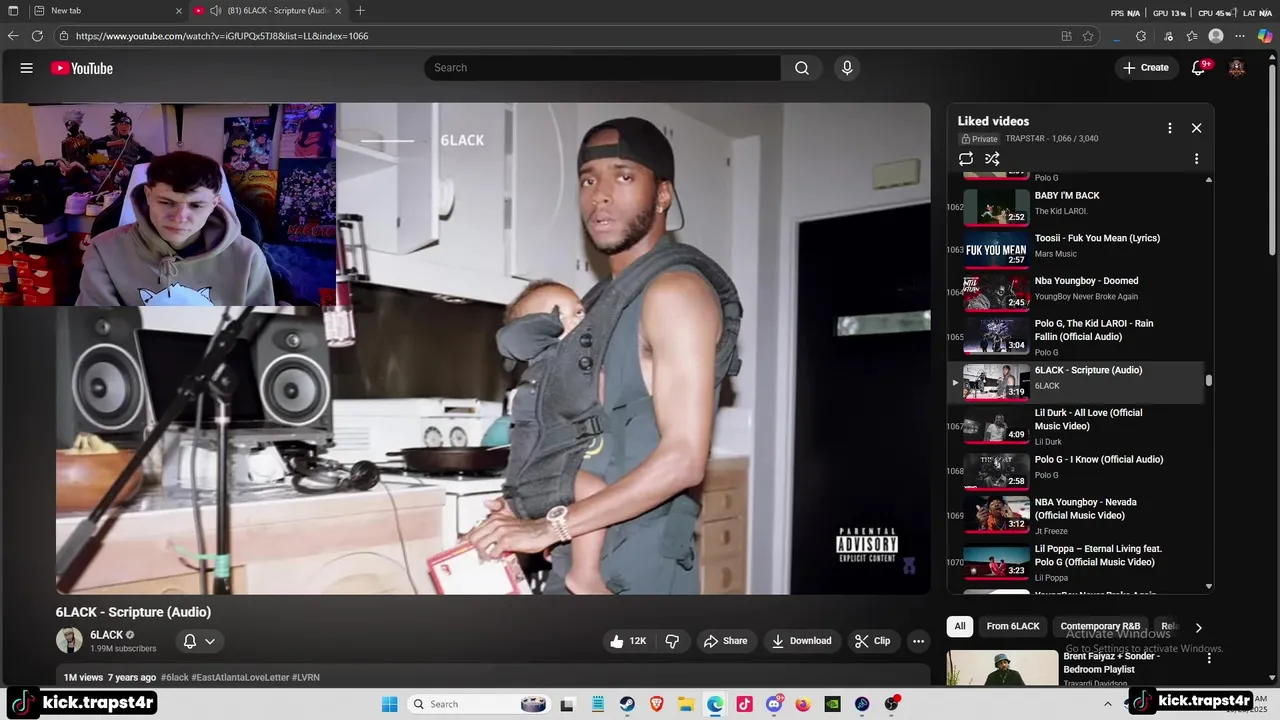The width and height of the screenshot is (1280, 720).
Task: Select Polo G, The Kid LAROI - Rain Fallin
Action: coord(1076,337)
